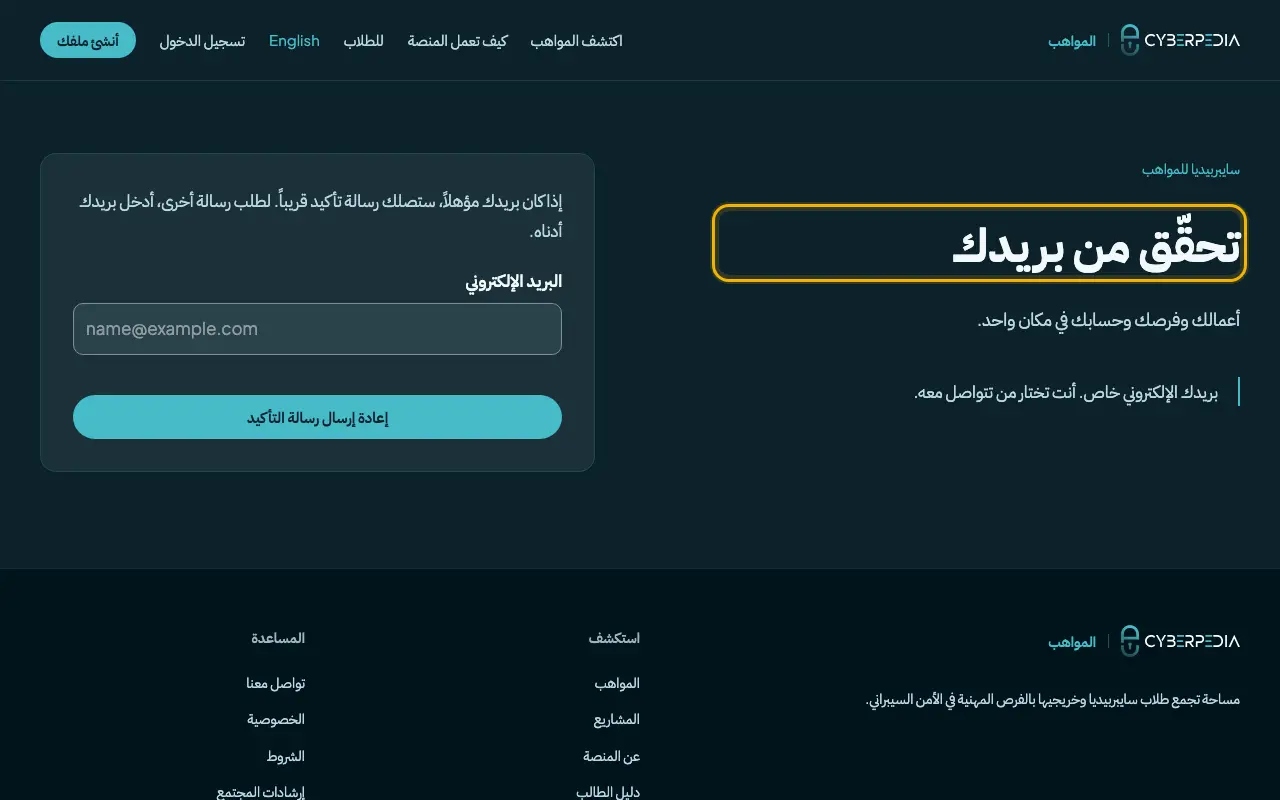Click بريدك الإلكتروني خاص privacy note
Viewport: 1280px width, 800px height.
pos(1066,393)
